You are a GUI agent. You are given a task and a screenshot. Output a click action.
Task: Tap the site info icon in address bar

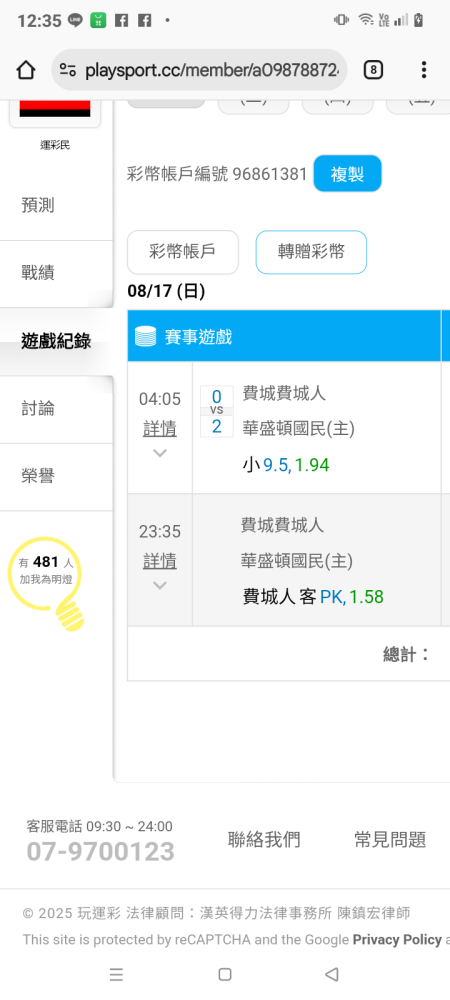click(68, 70)
